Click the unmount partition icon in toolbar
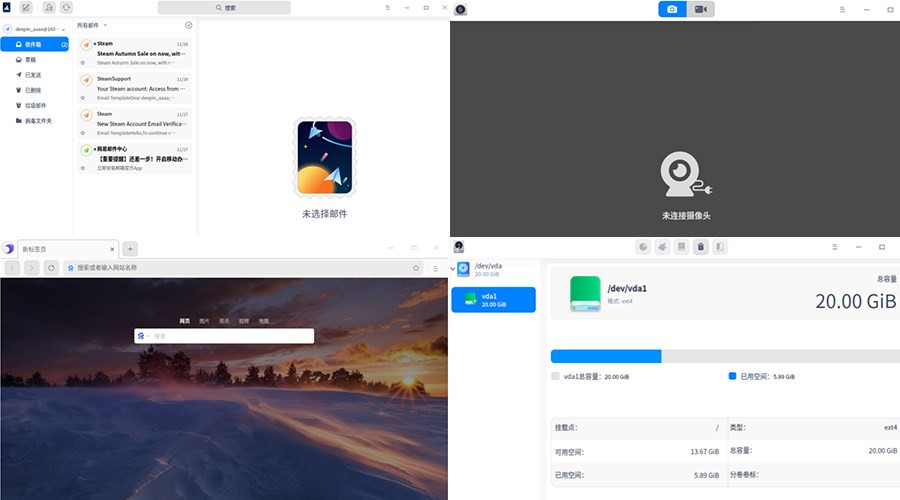The image size is (900, 500). (x=701, y=246)
